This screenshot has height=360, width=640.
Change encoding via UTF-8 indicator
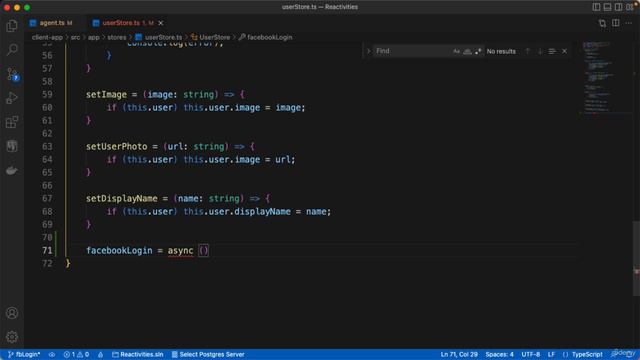pos(531,354)
